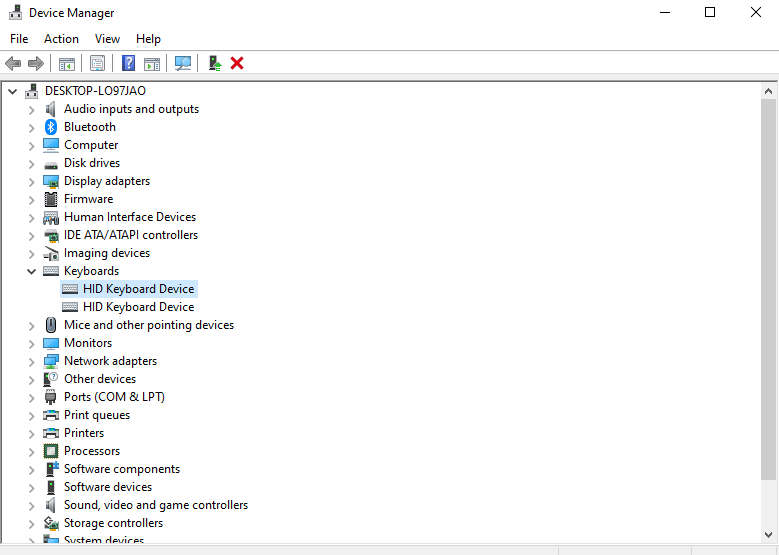
Task: Click the Other devices unknown icon
Action: click(51, 379)
